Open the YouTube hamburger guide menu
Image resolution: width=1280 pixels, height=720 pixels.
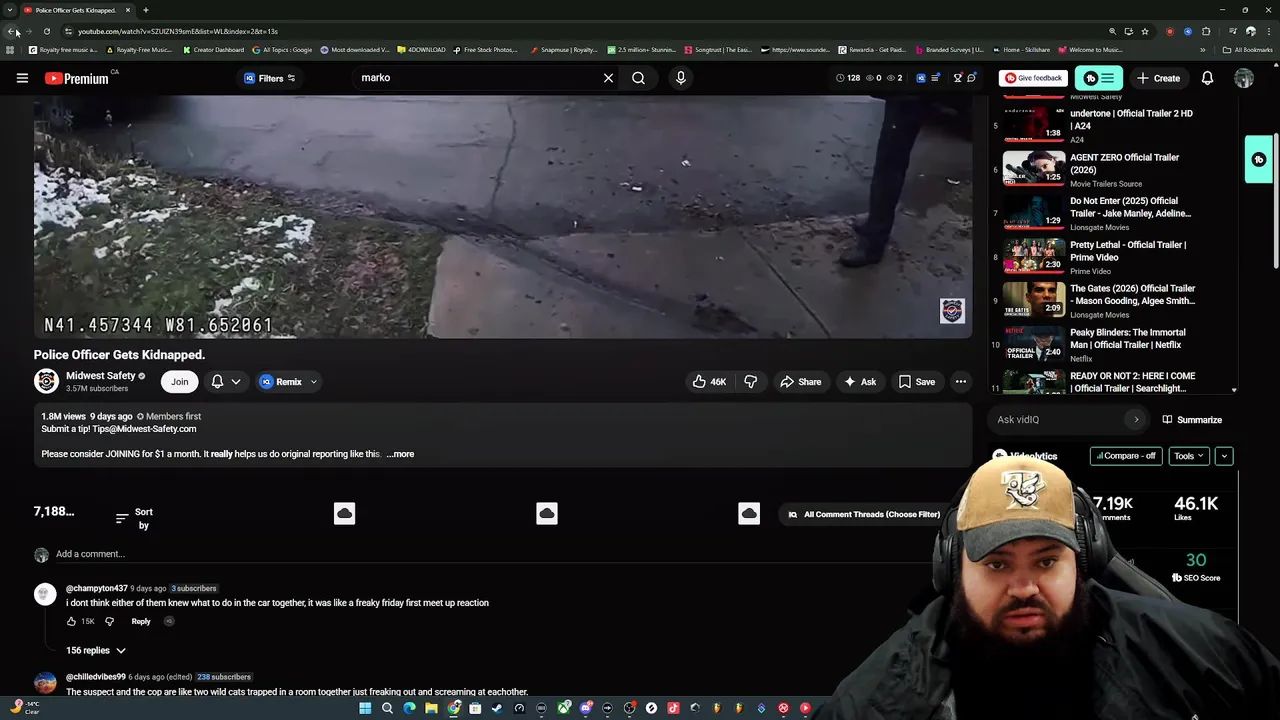click(22, 78)
